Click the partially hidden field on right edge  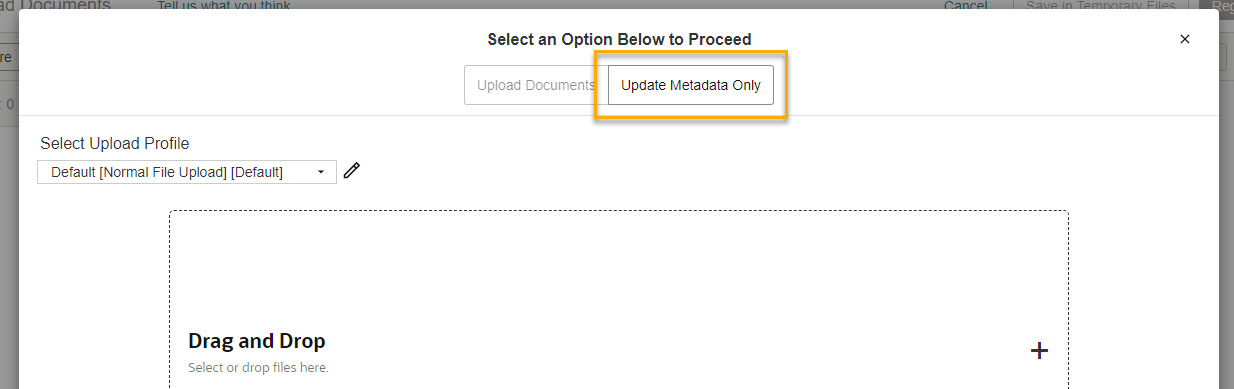[x=1226, y=57]
